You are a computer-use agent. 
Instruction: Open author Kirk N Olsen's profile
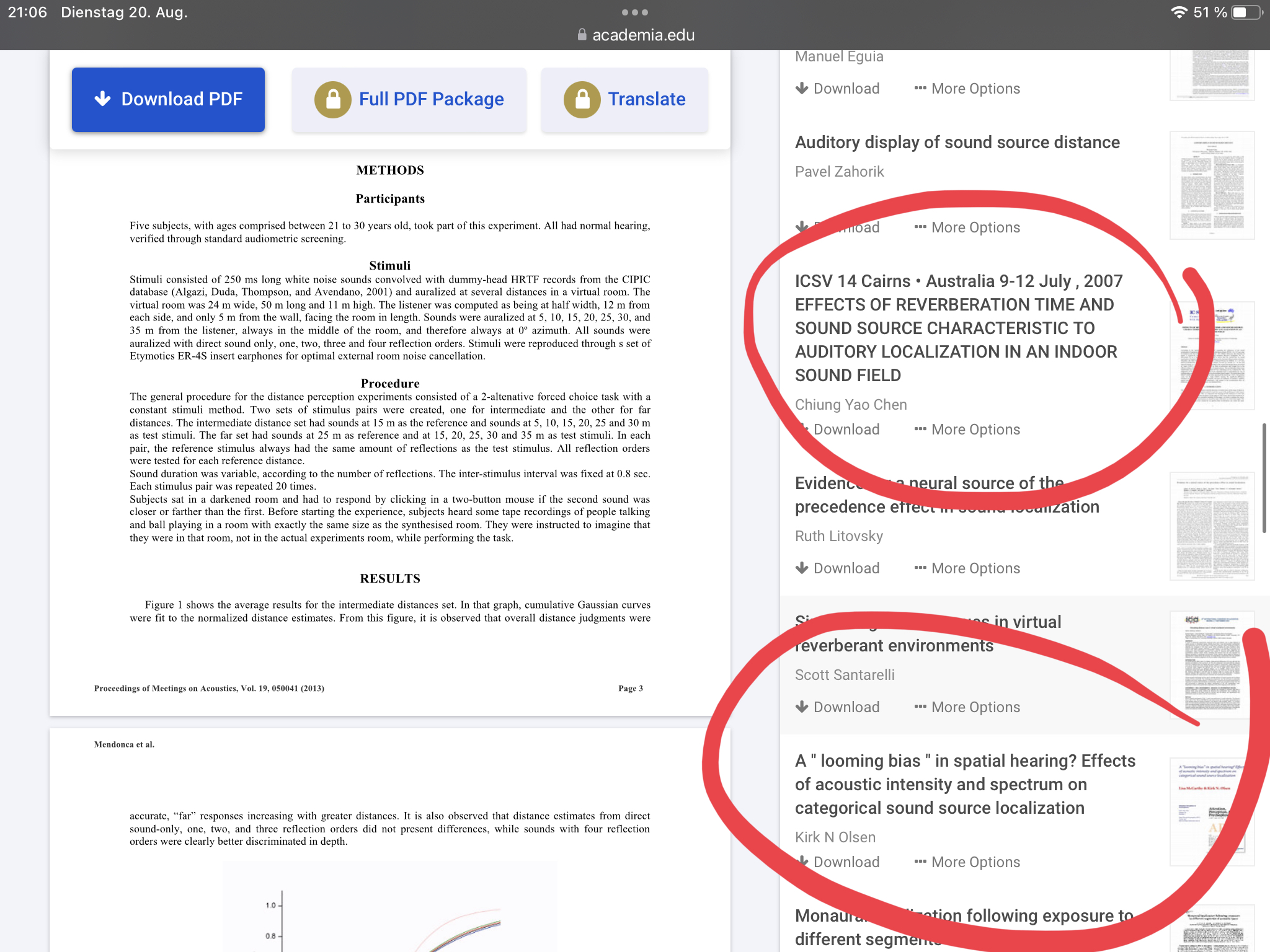point(835,837)
